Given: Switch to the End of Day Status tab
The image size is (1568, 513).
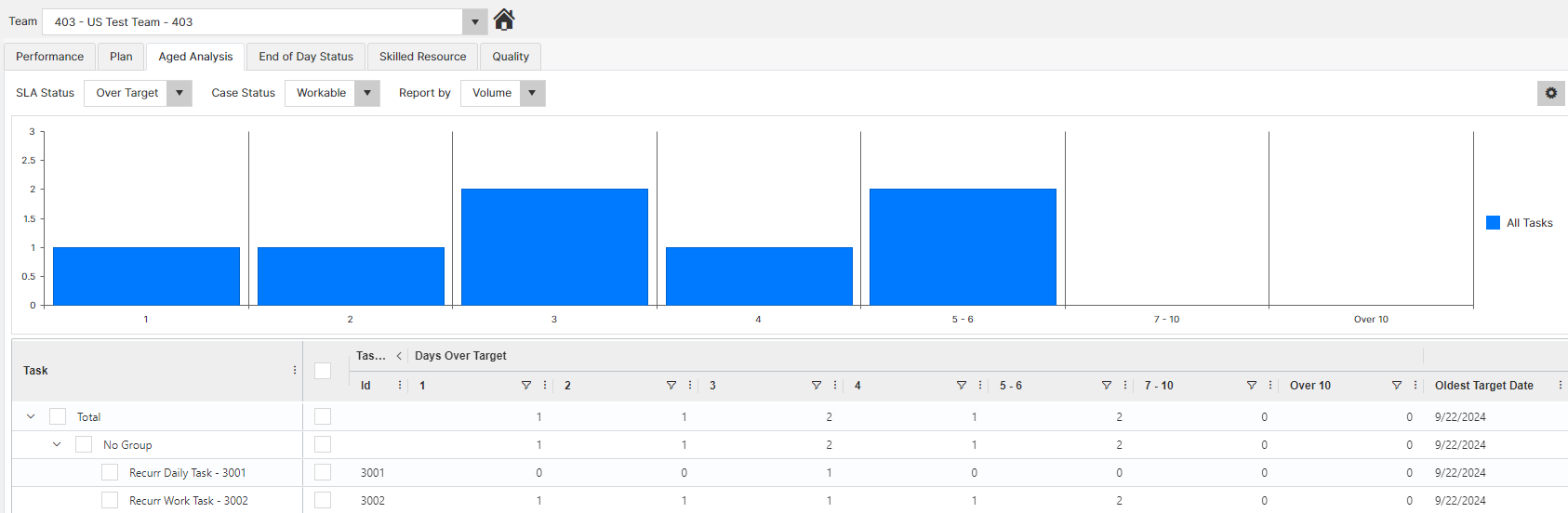Looking at the screenshot, I should [x=306, y=57].
